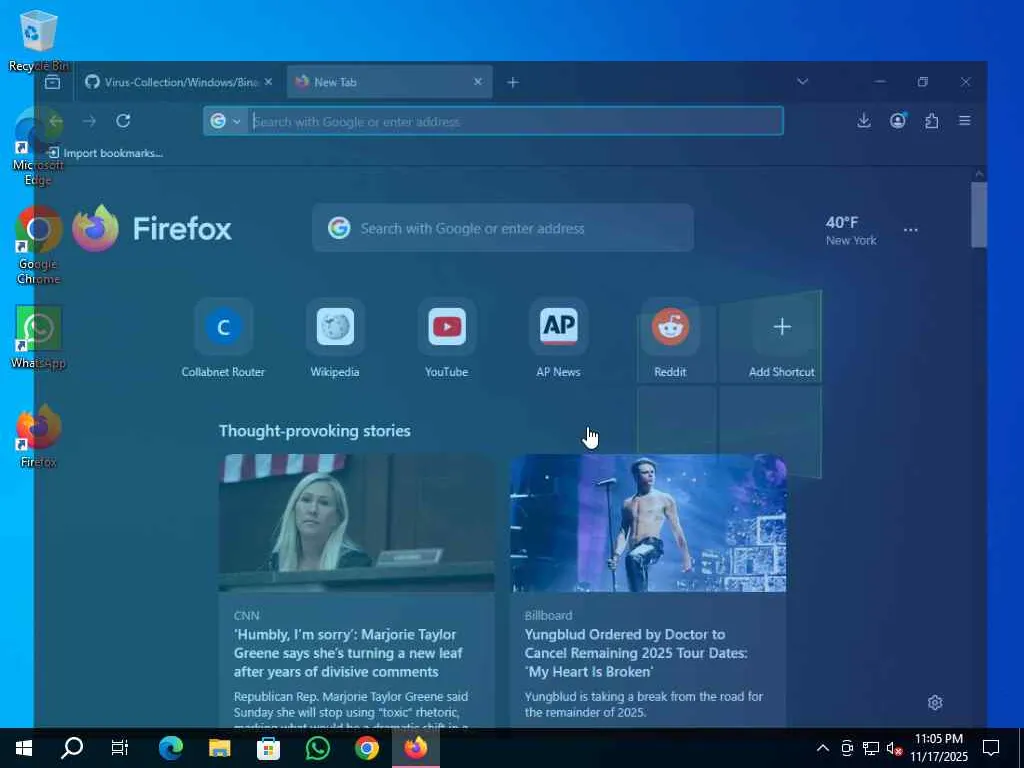
Task: Show hidden system tray icons chevron
Action: pos(823,748)
